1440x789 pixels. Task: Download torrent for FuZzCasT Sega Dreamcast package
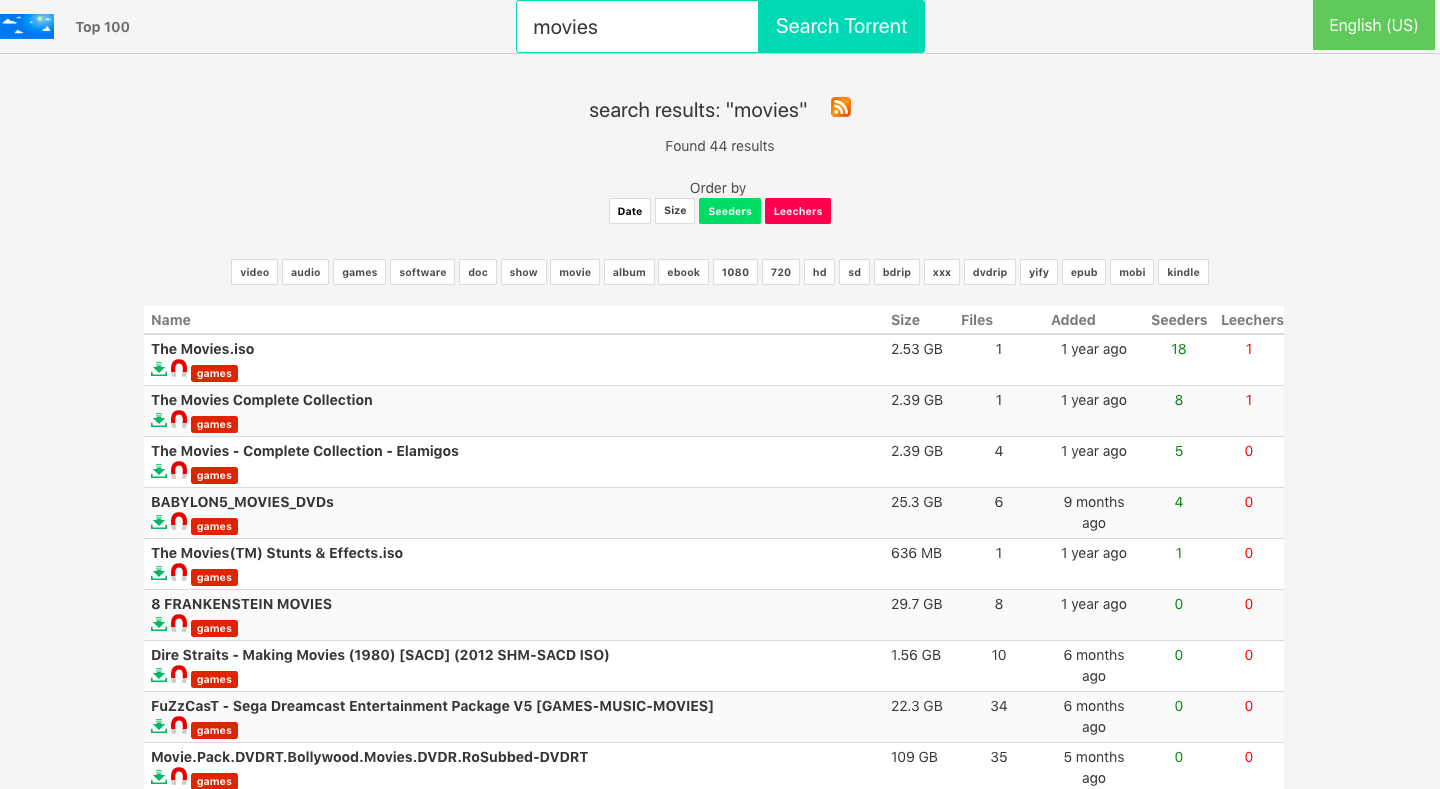tap(159, 726)
